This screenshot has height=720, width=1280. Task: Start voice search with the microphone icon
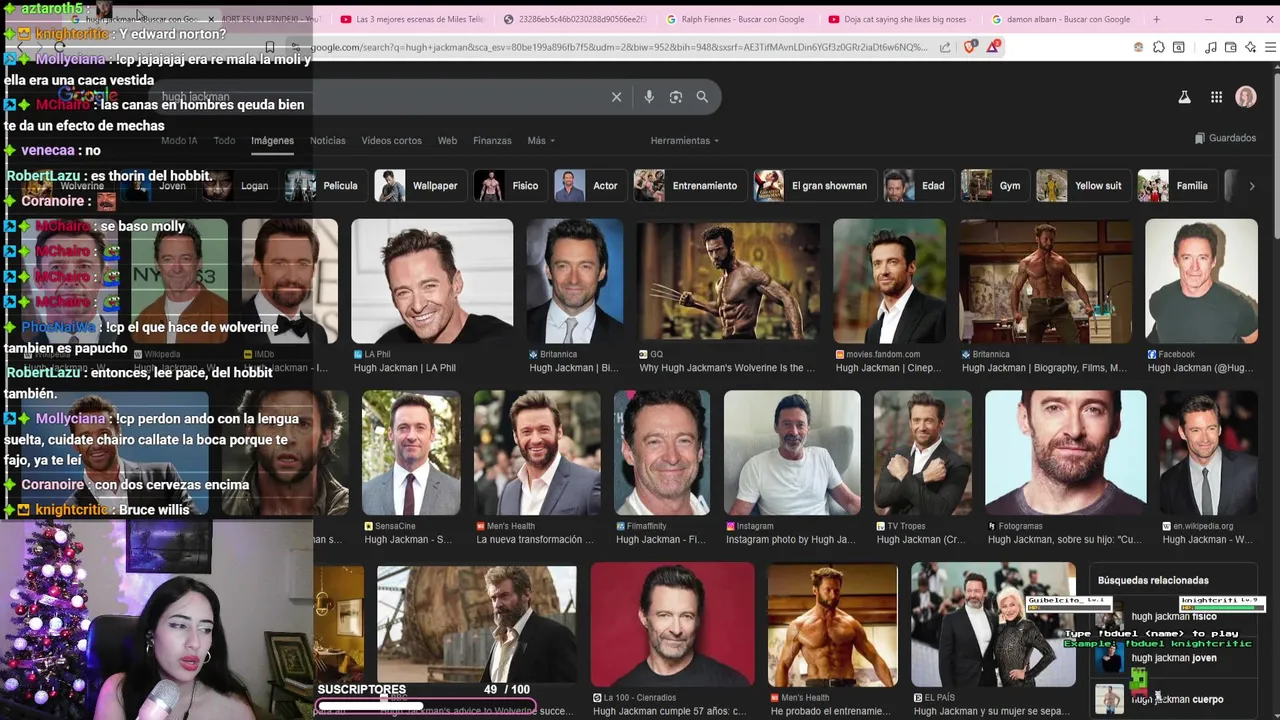(x=649, y=97)
